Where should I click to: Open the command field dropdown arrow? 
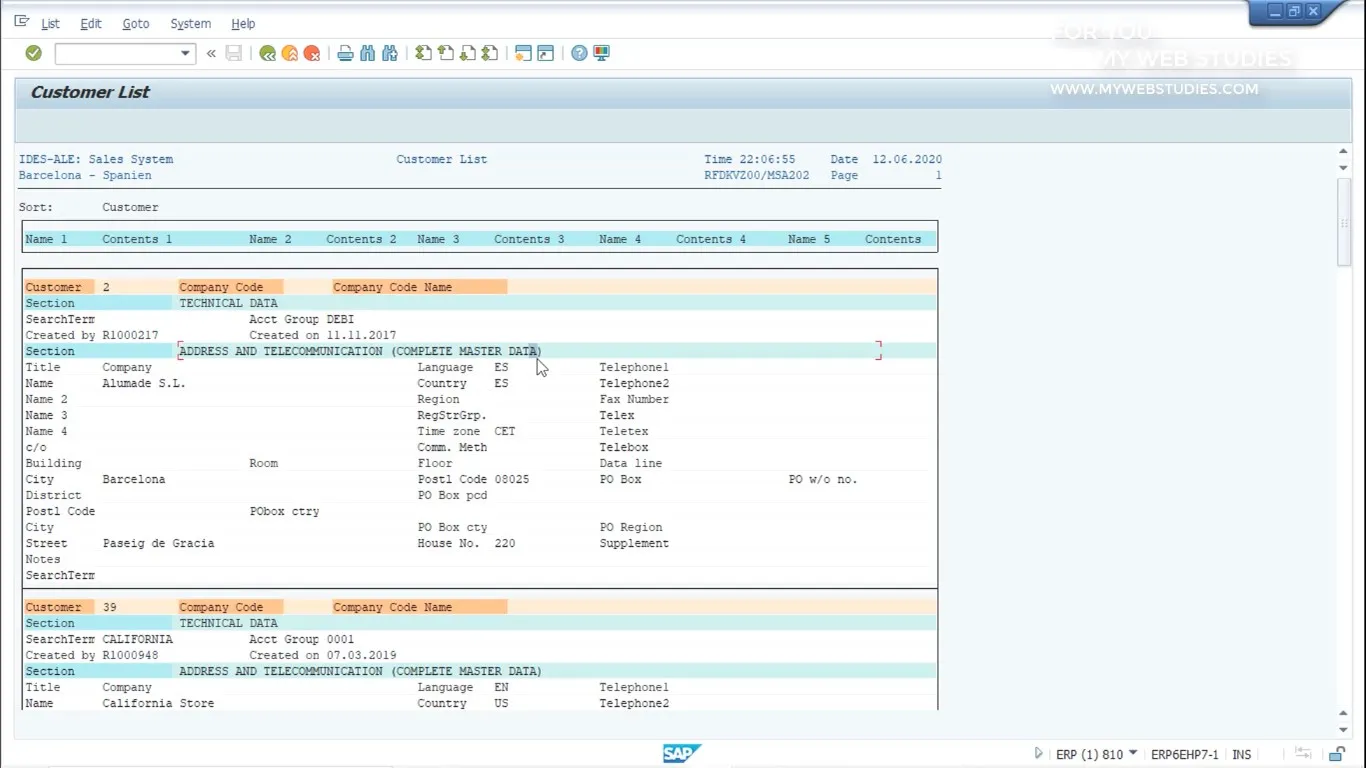[185, 53]
